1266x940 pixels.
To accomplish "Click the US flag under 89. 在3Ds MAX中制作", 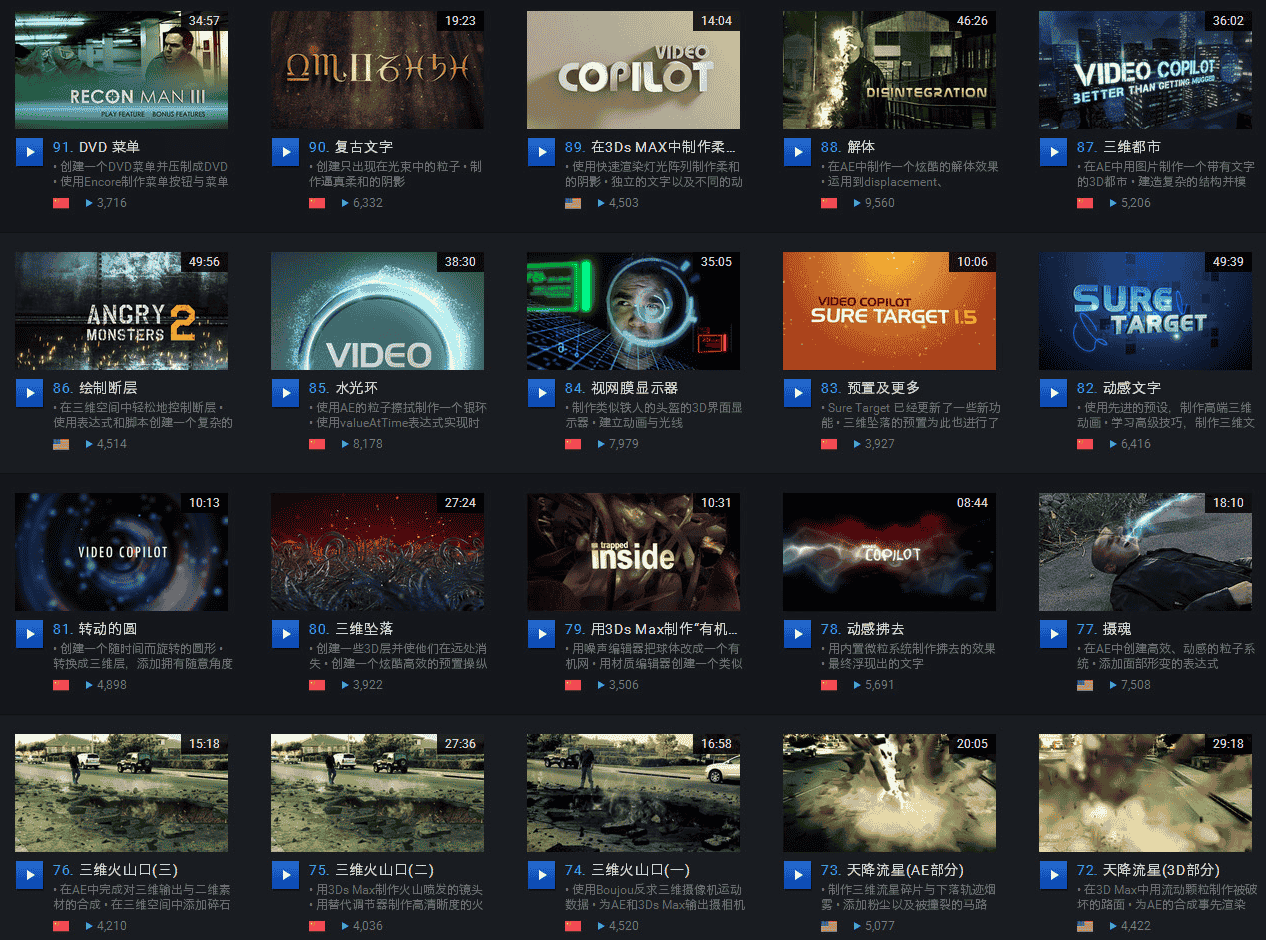I will (x=573, y=203).
